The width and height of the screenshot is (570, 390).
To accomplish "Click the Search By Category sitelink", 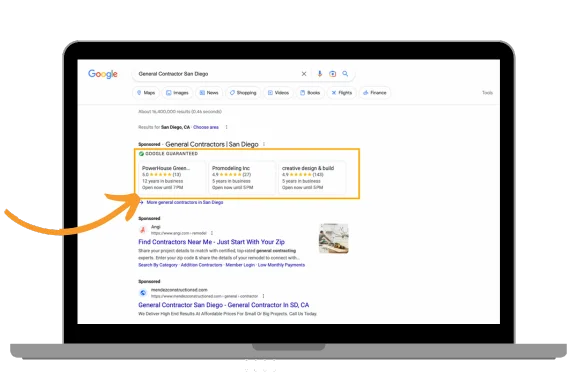I will point(158,265).
